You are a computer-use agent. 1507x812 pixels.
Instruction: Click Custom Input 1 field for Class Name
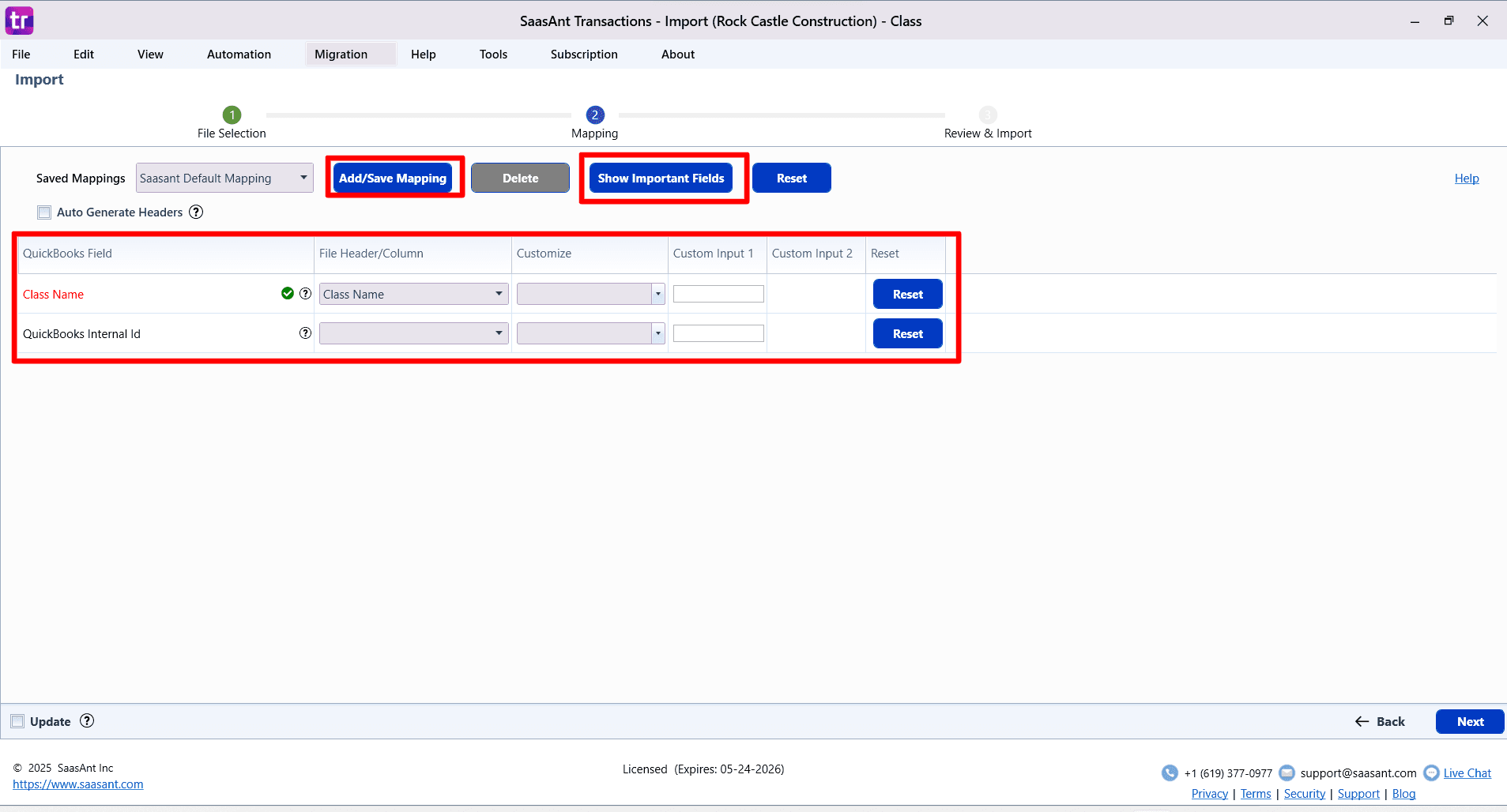pyautogui.click(x=718, y=294)
